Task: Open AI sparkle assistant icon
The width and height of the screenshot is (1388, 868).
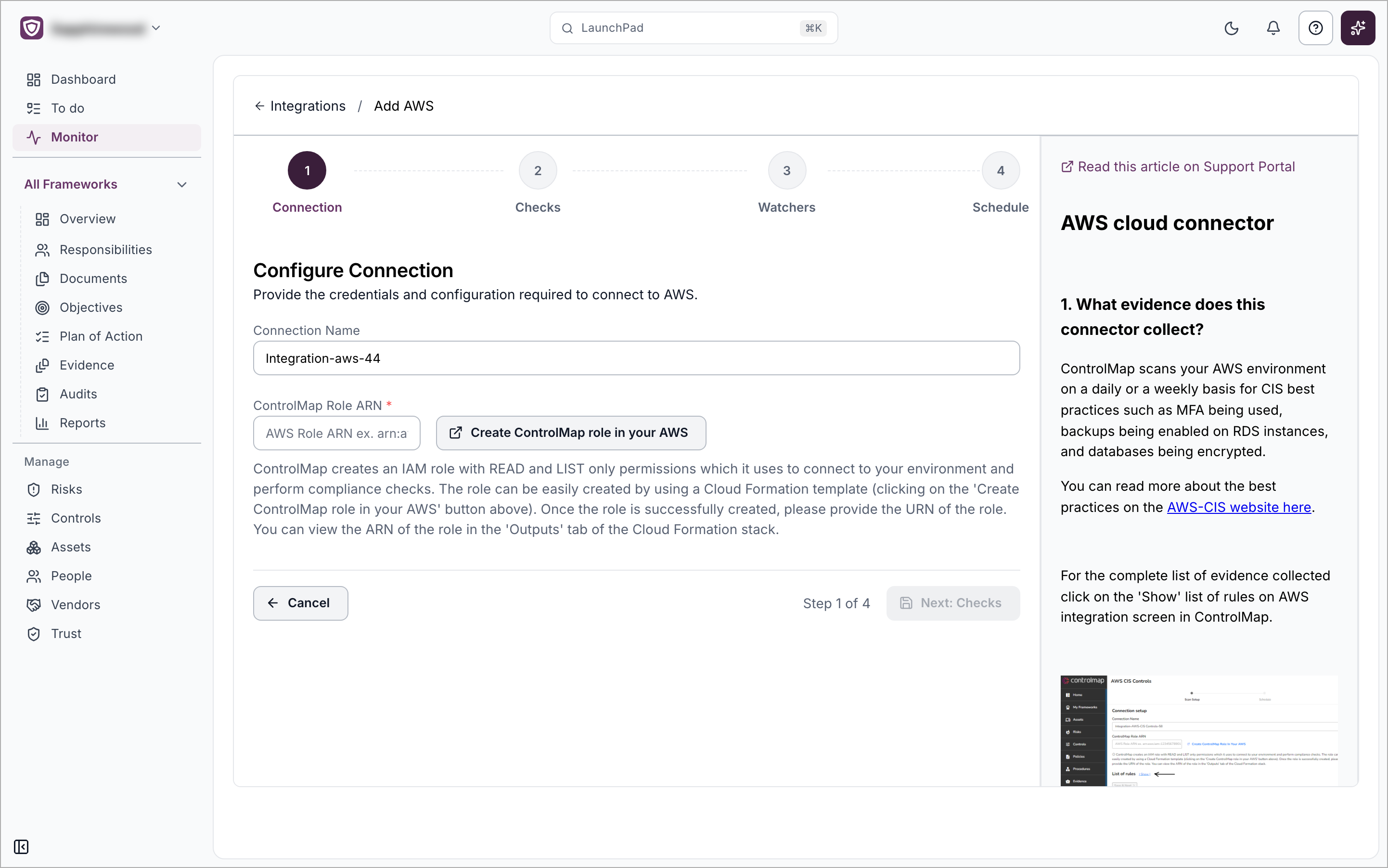Action: [1358, 28]
